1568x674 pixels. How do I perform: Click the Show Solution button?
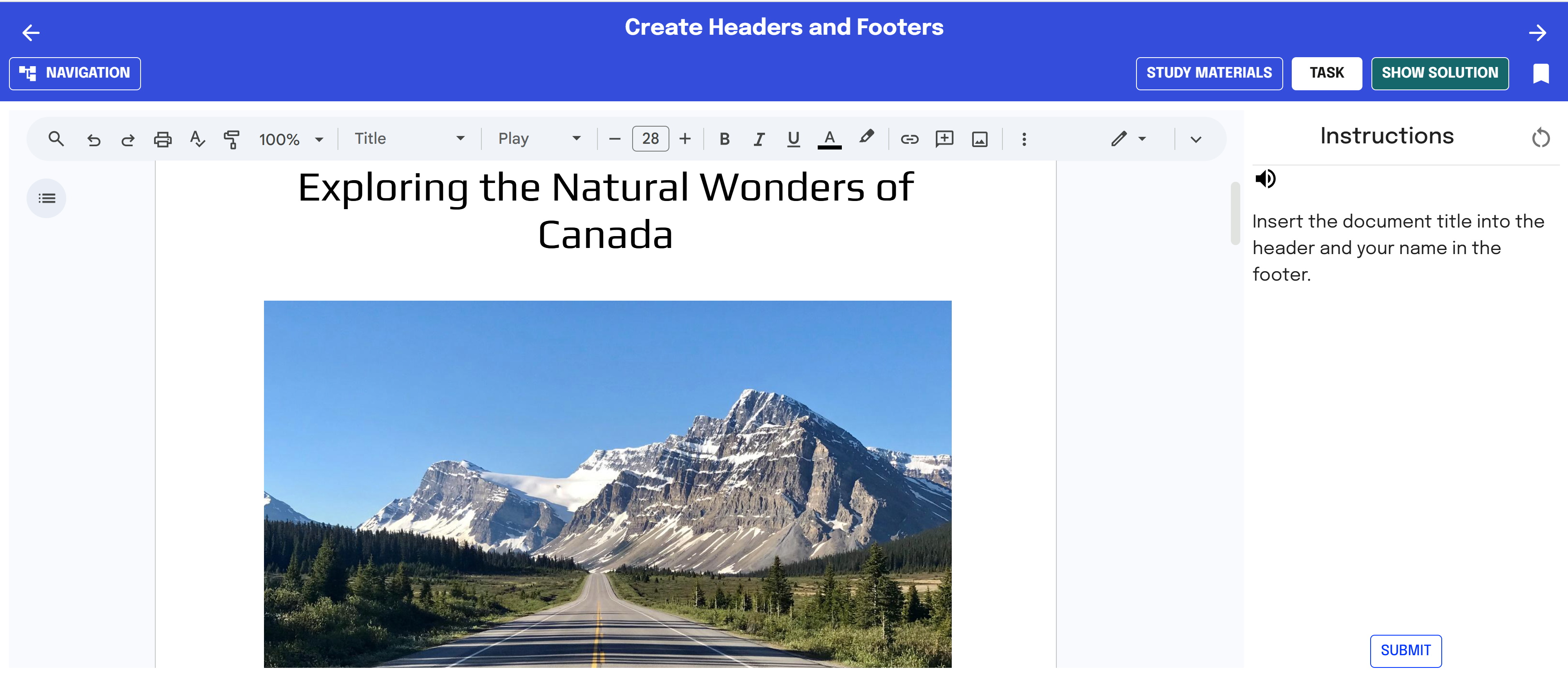coord(1440,74)
